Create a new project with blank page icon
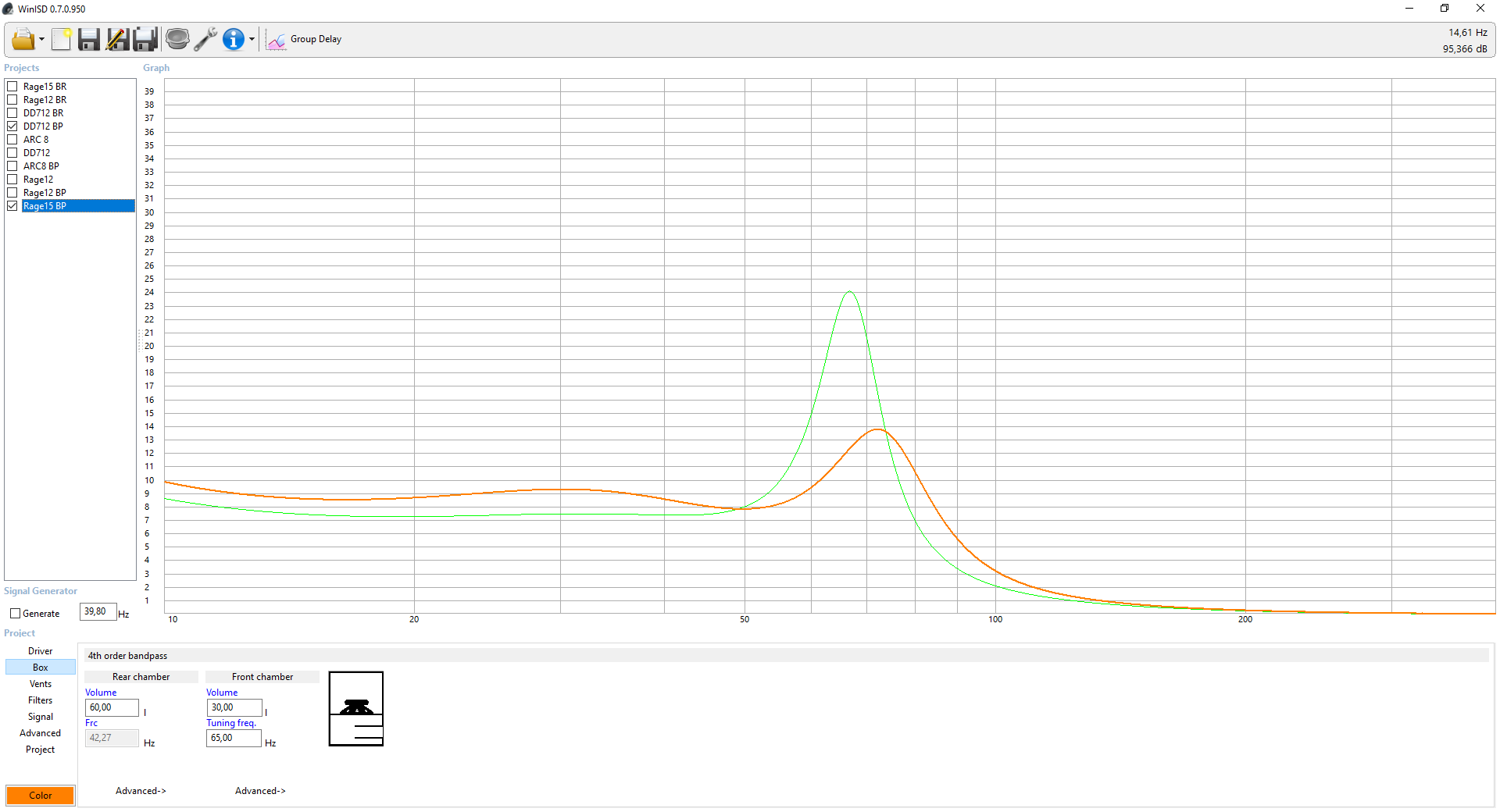 click(61, 39)
